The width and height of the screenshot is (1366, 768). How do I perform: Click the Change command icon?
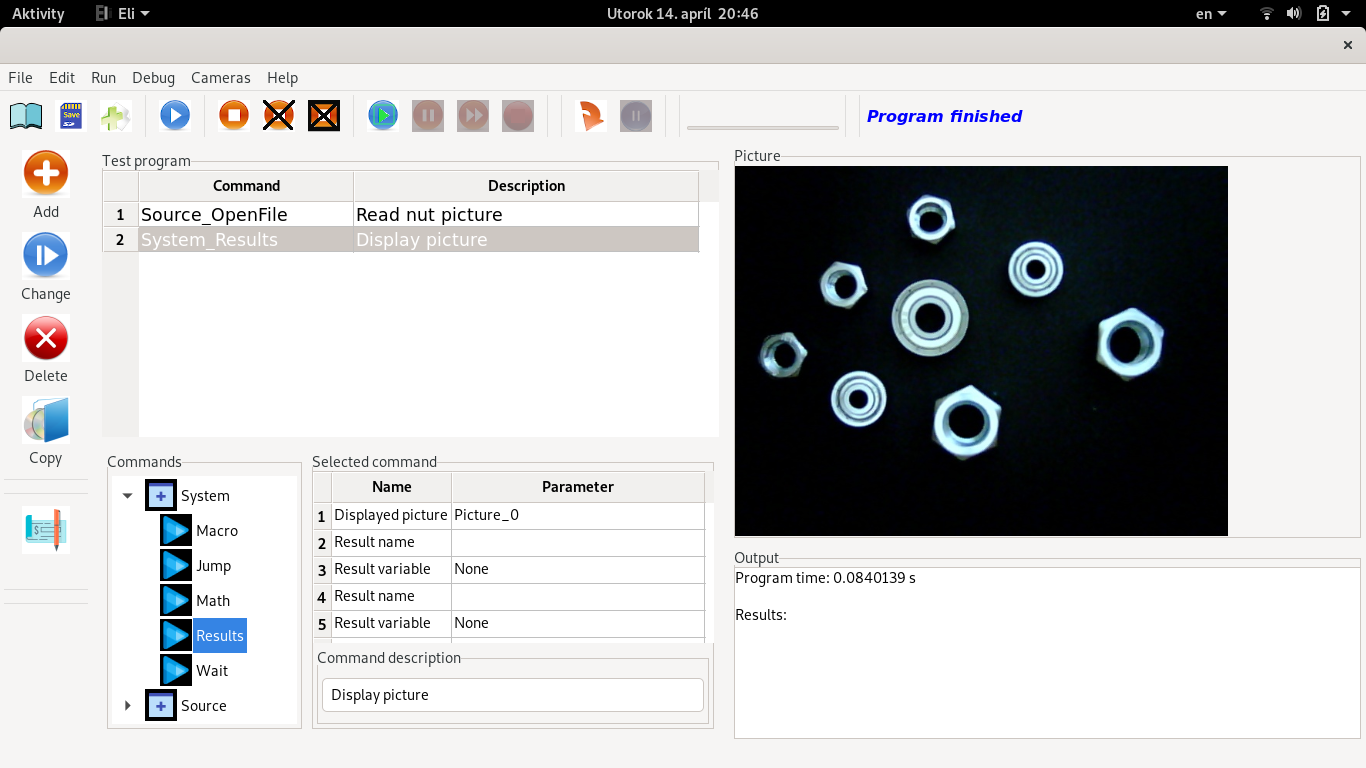tap(46, 256)
